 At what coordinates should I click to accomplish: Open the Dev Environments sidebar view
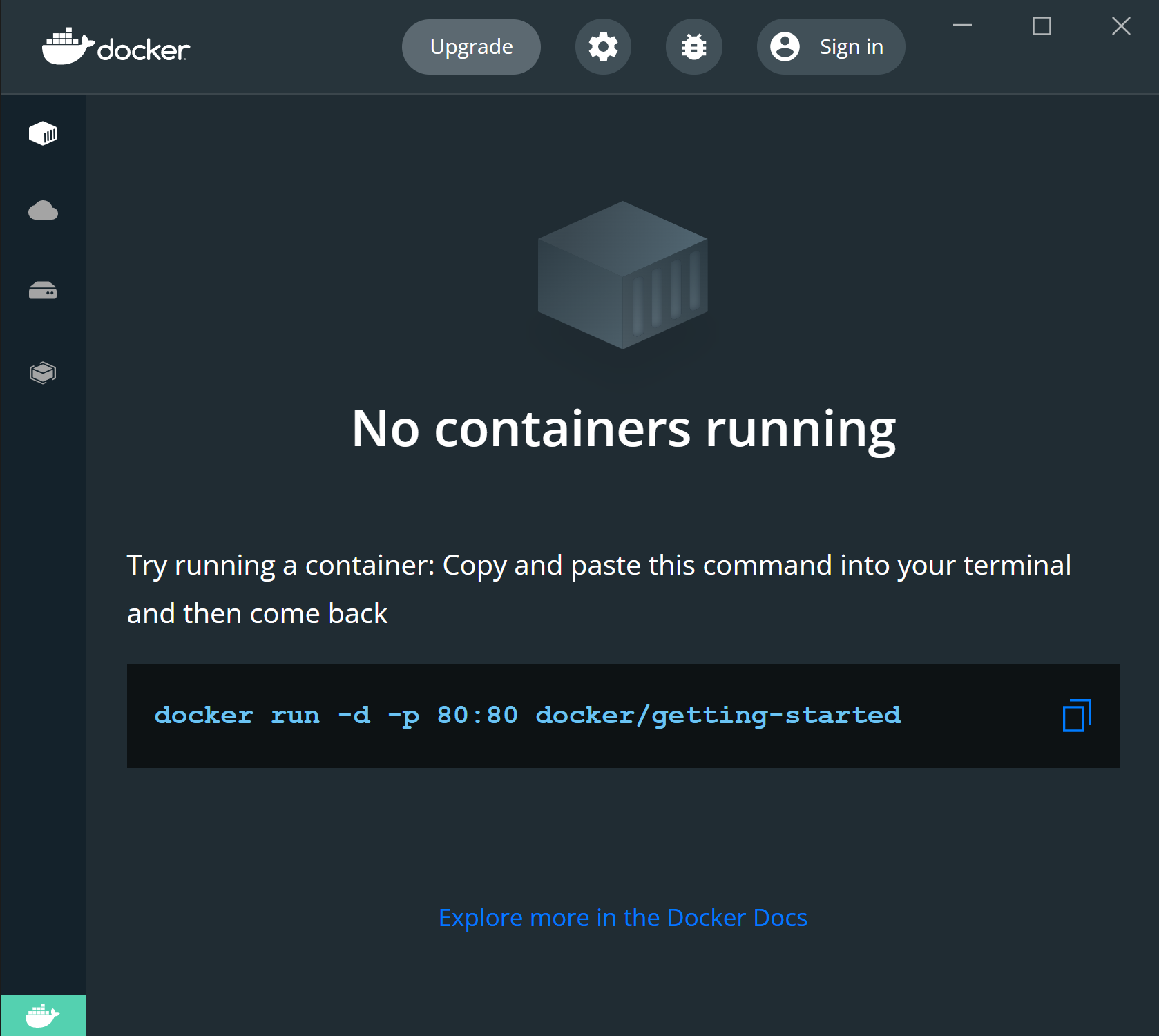pos(43,373)
